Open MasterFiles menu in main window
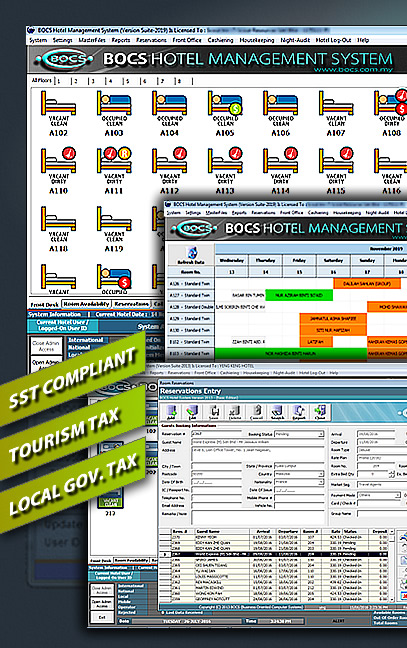This screenshot has width=407, height=648. click(92, 40)
